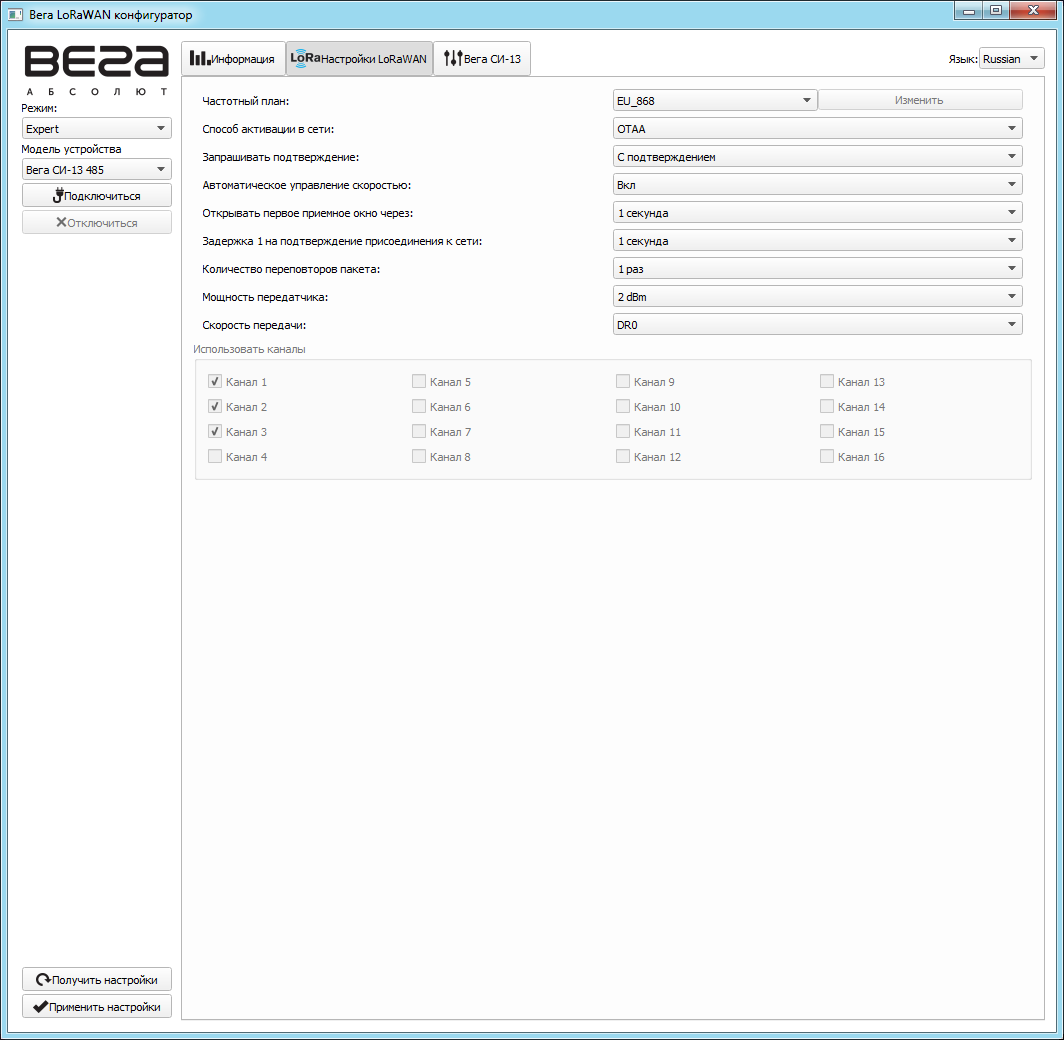Screen dimensions: 1064x1040
Task: Expand the Количество переповторов пакета dropdown
Action: click(817, 269)
